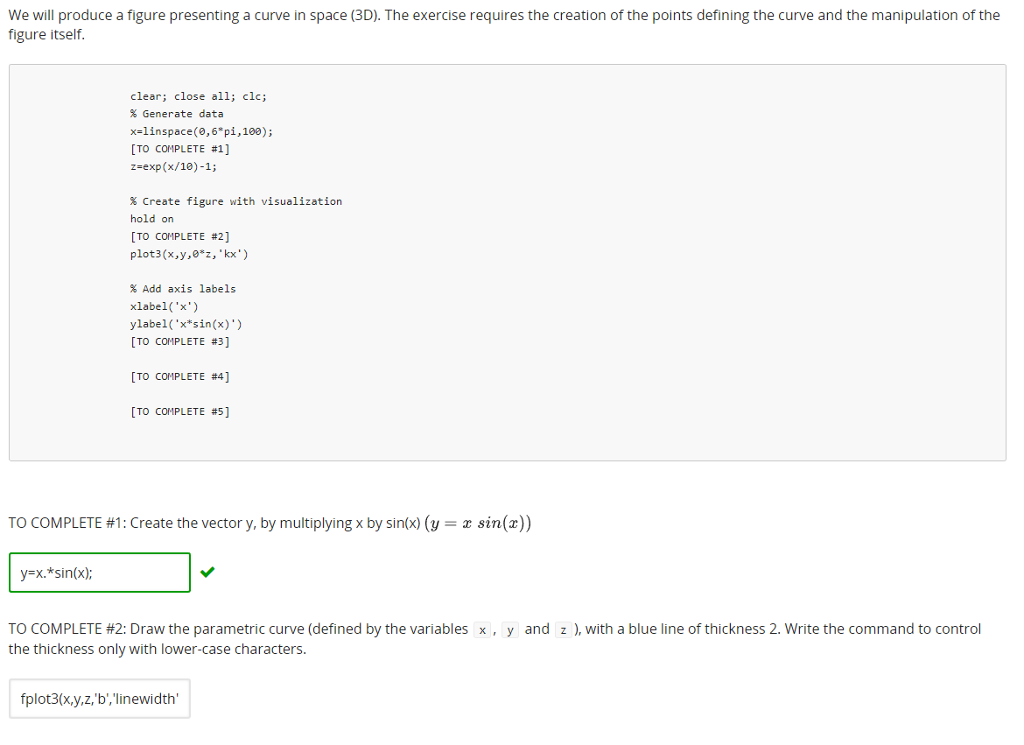
Task: Click the ylabel('x*sin(x)') code line
Action: pos(185,324)
